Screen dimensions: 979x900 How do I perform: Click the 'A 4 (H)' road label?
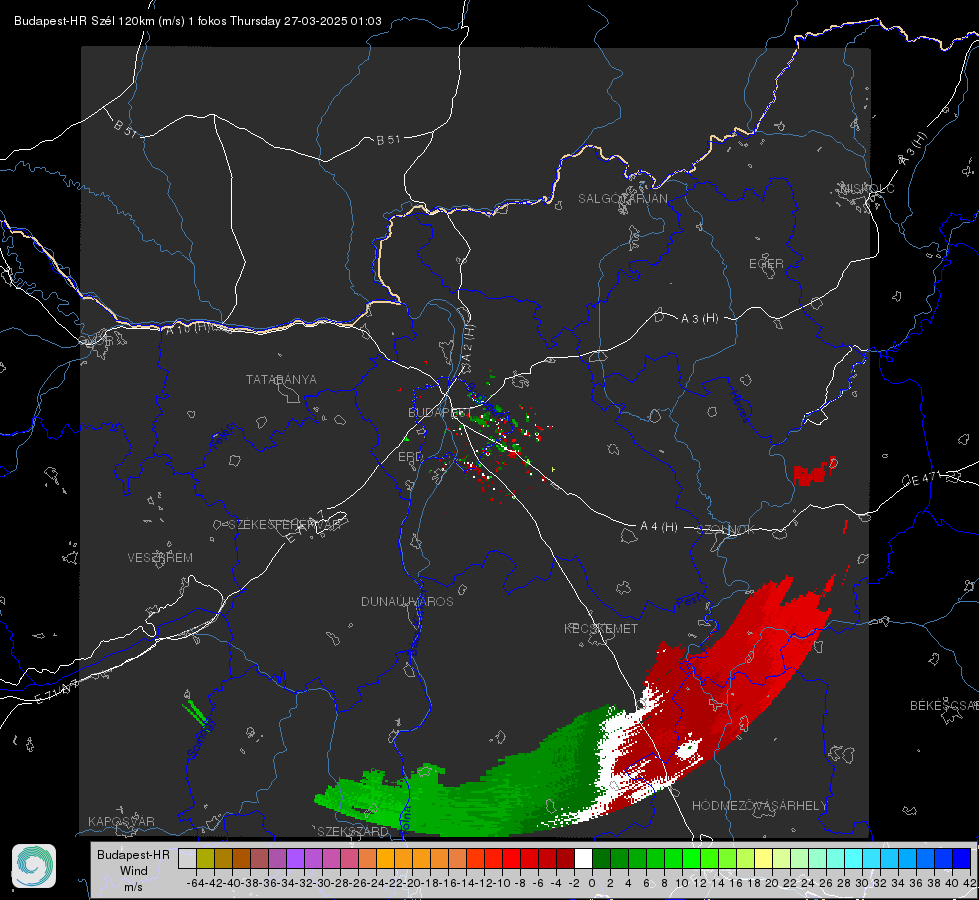click(x=659, y=527)
